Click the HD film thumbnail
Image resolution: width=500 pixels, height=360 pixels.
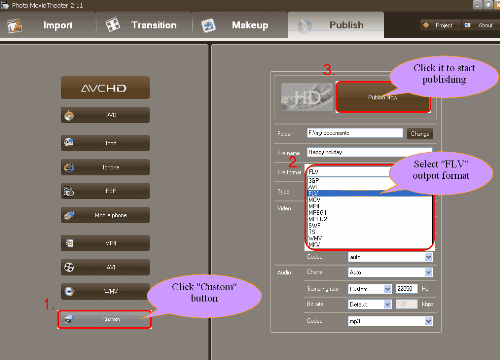(x=307, y=97)
